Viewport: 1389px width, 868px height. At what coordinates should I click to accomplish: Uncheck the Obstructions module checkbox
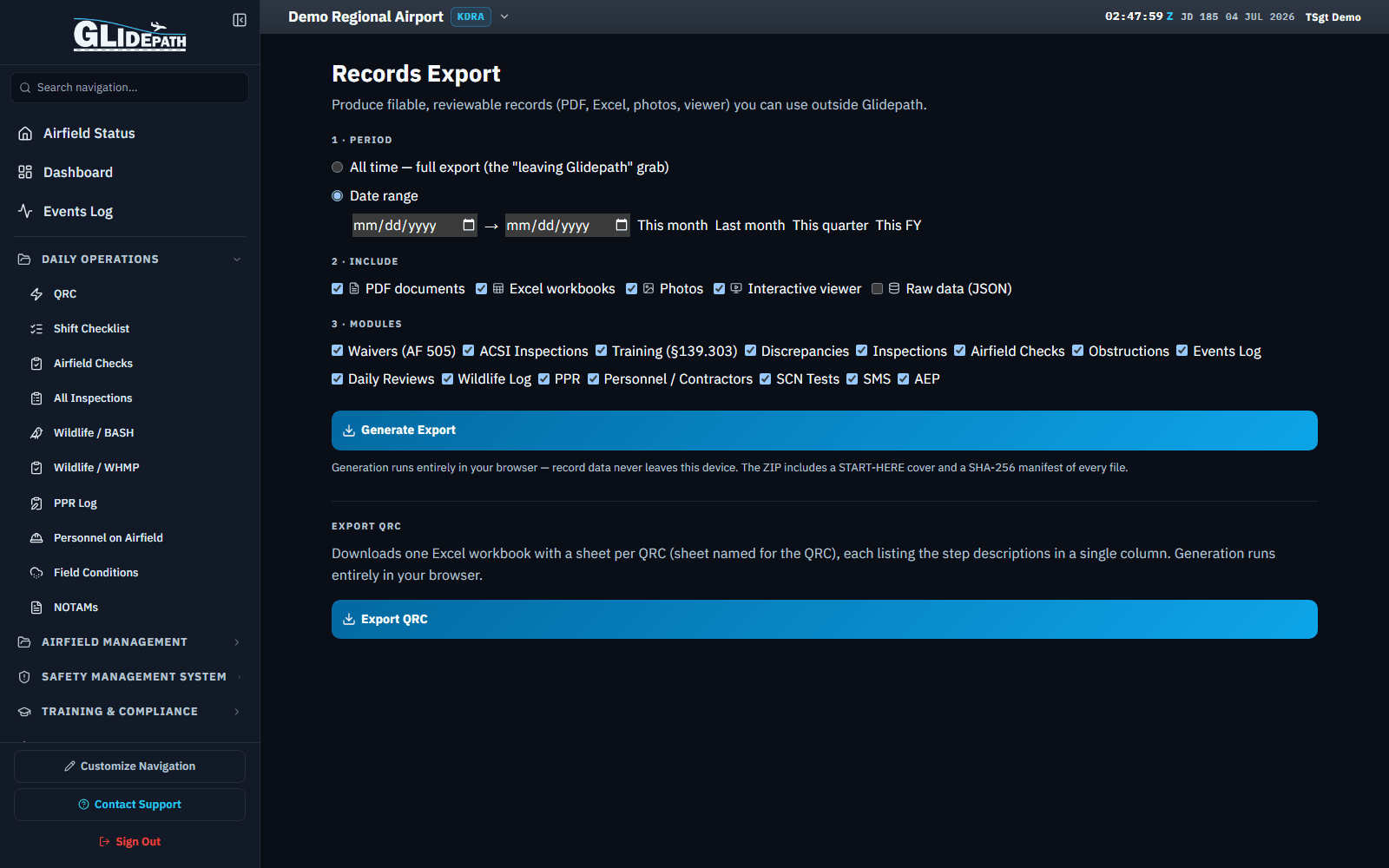pyautogui.click(x=1078, y=351)
